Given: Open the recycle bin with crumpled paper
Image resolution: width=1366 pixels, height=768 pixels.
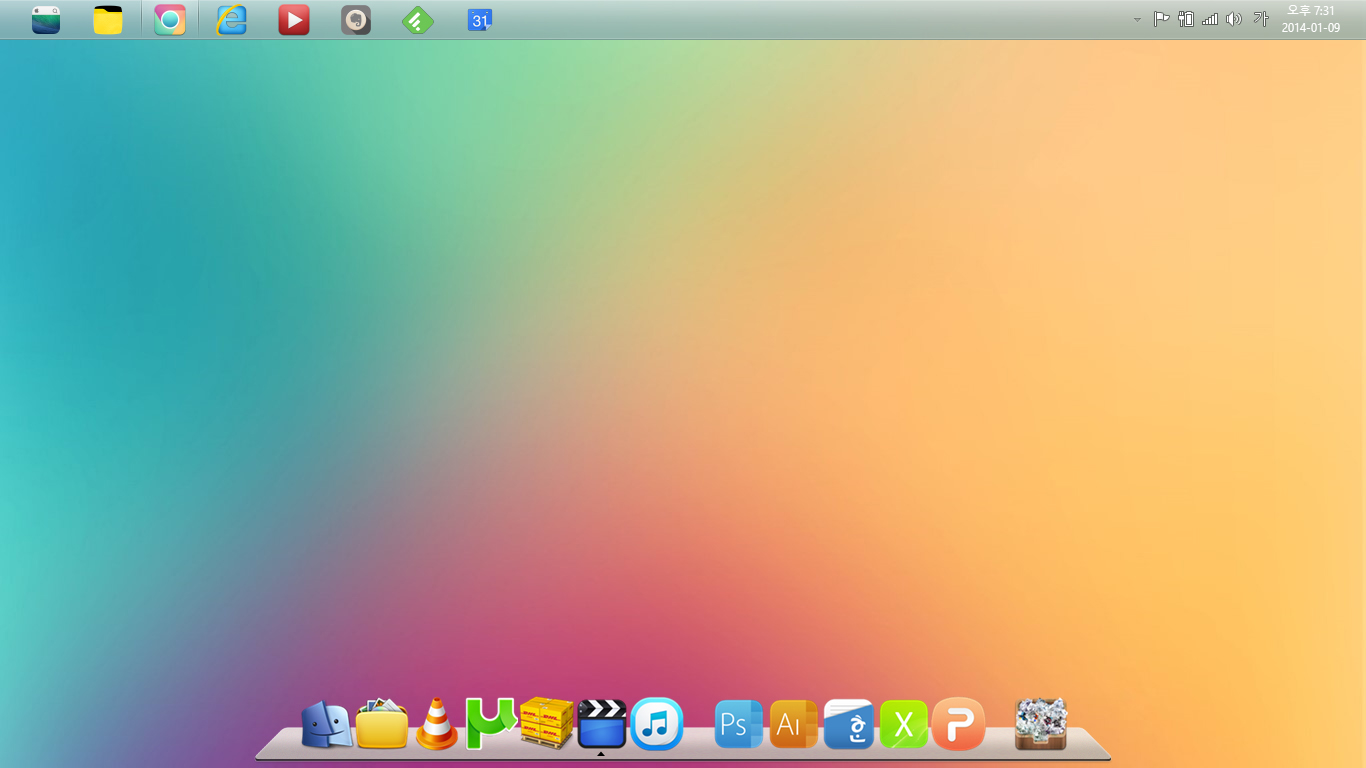Looking at the screenshot, I should [1041, 724].
